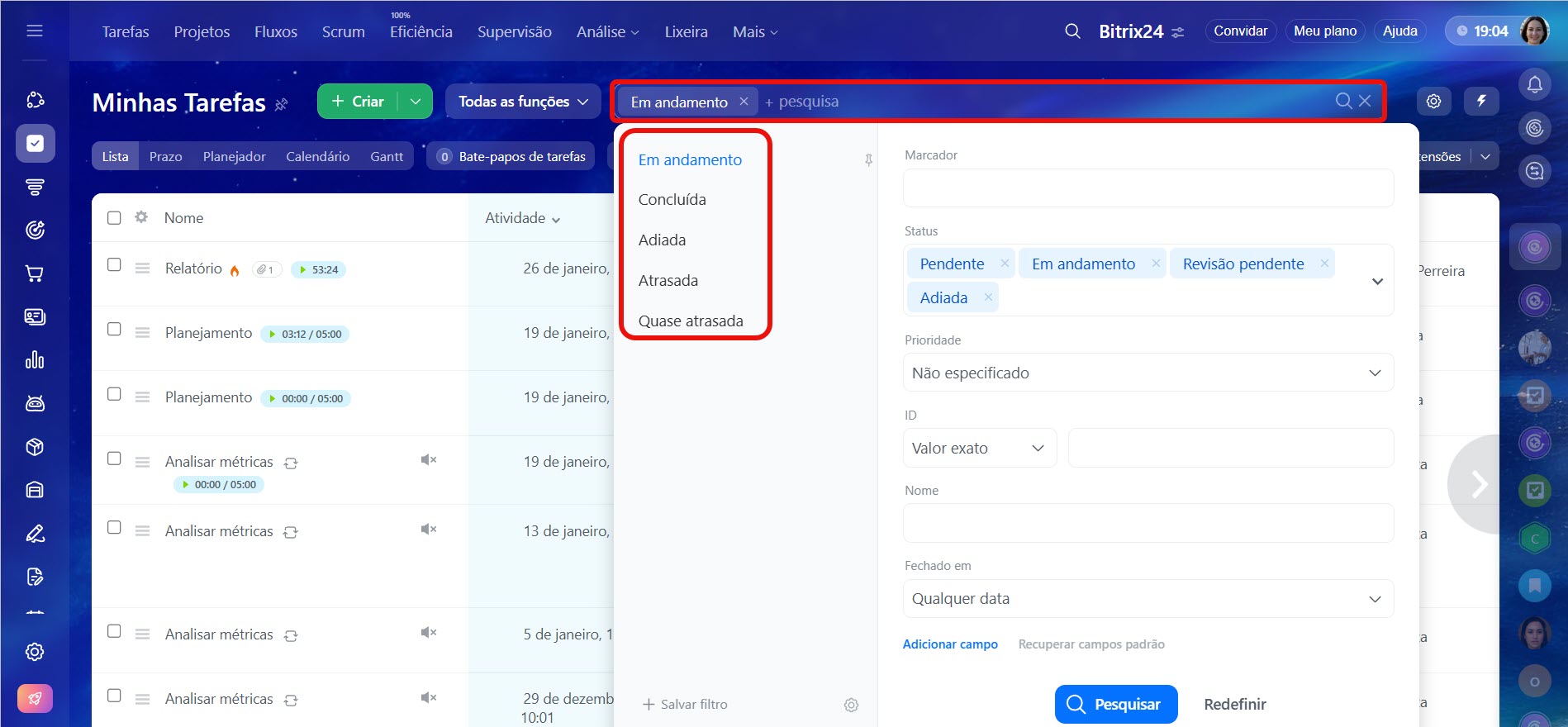This screenshot has height=727, width=1568.
Task: Open the Todas as funções dropdown
Action: pyautogui.click(x=523, y=102)
